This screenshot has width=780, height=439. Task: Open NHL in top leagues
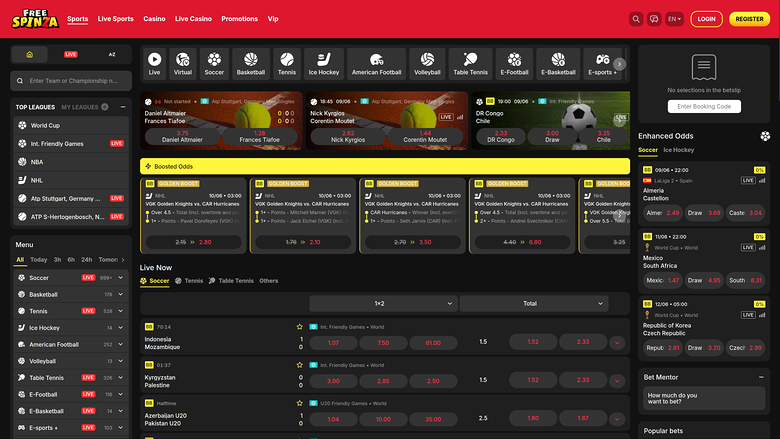pos(71,180)
